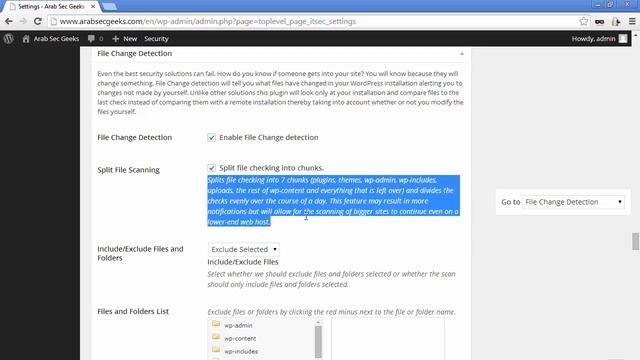Click the wp-admin folder name
Screen dimensions: 640x360
click(238, 325)
